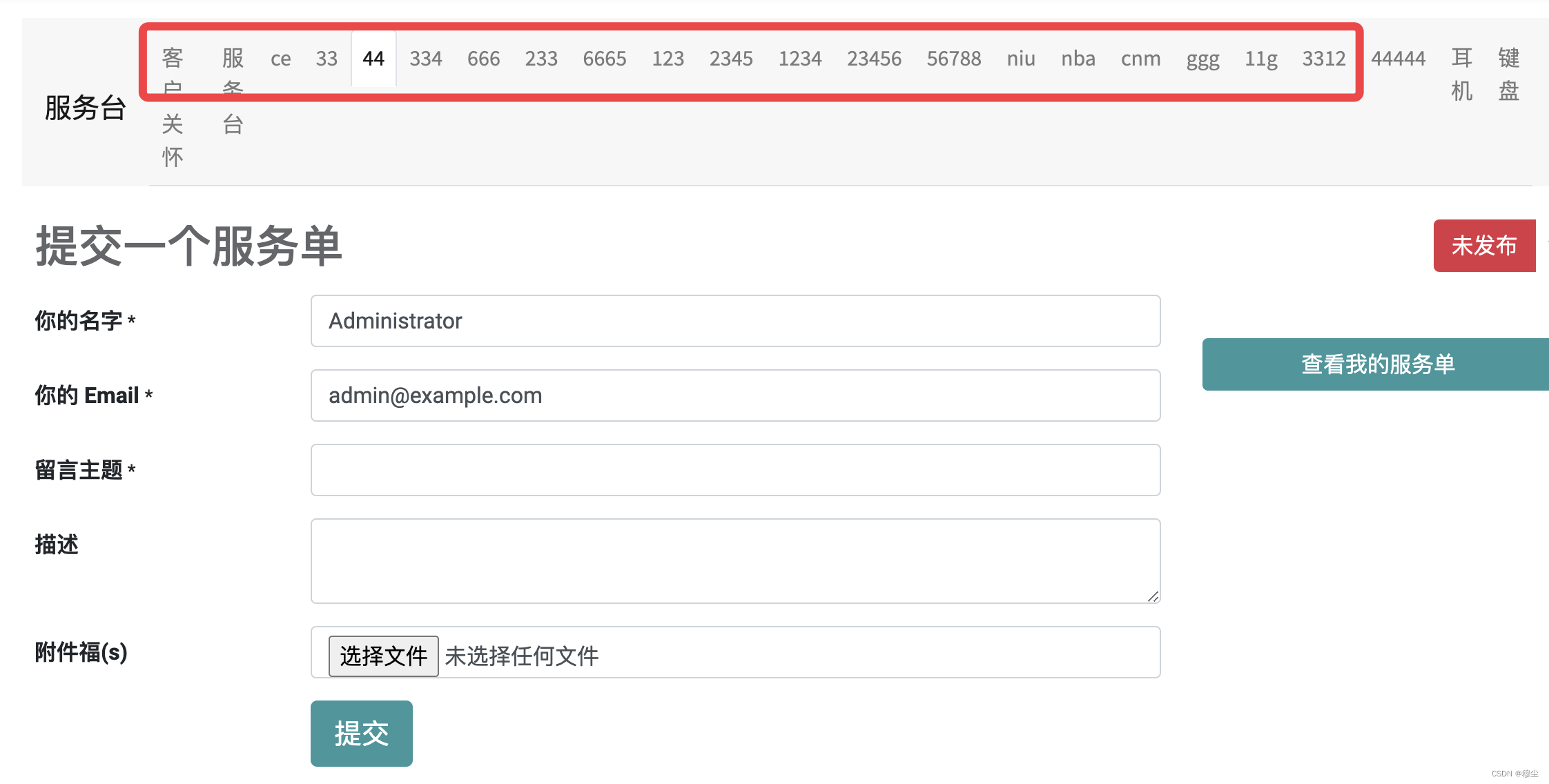Open the 23456 menu entry

[875, 59]
